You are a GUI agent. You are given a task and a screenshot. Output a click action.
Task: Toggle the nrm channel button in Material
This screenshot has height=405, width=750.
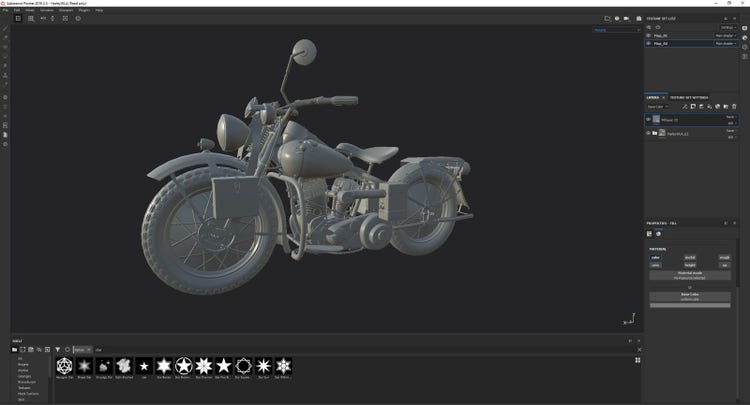(x=655, y=265)
